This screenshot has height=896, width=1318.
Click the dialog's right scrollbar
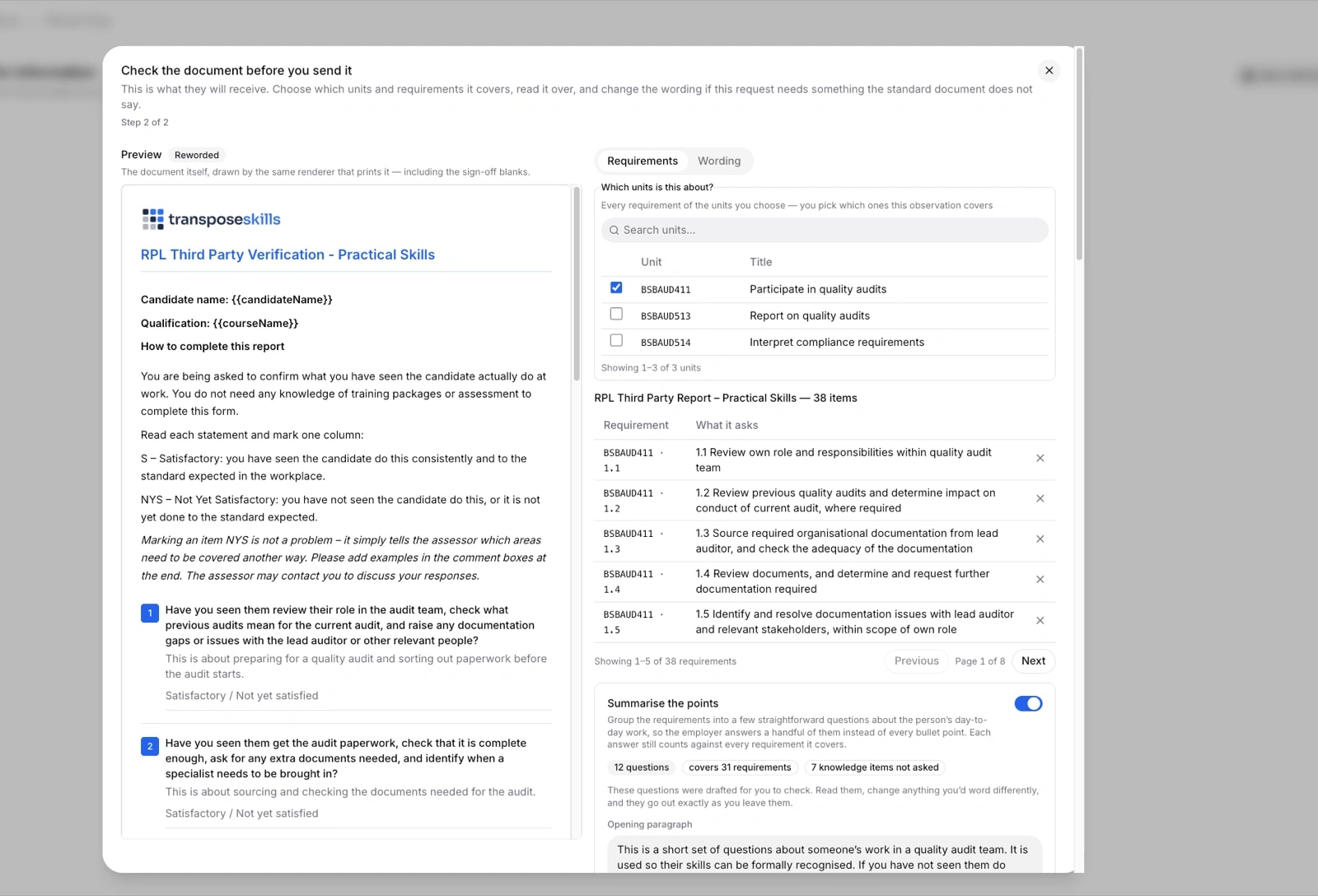(1079, 155)
